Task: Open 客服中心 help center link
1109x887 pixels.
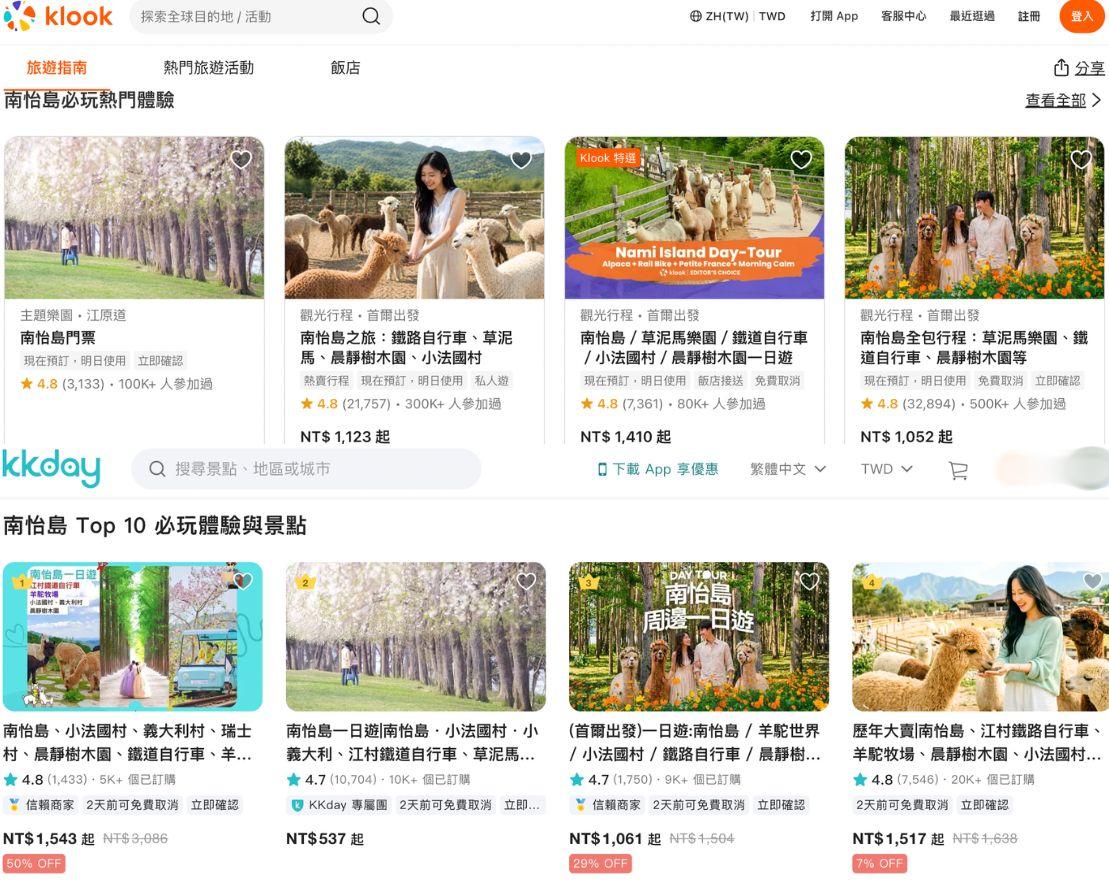Action: [x=903, y=16]
